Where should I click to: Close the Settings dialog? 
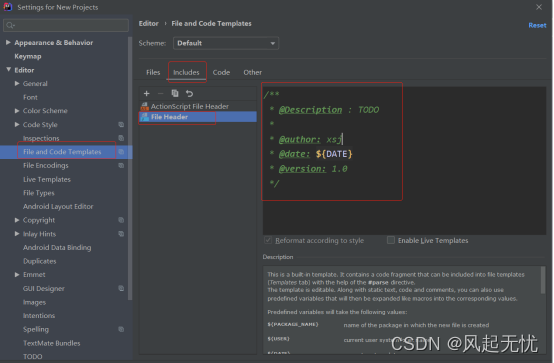pos(539,7)
